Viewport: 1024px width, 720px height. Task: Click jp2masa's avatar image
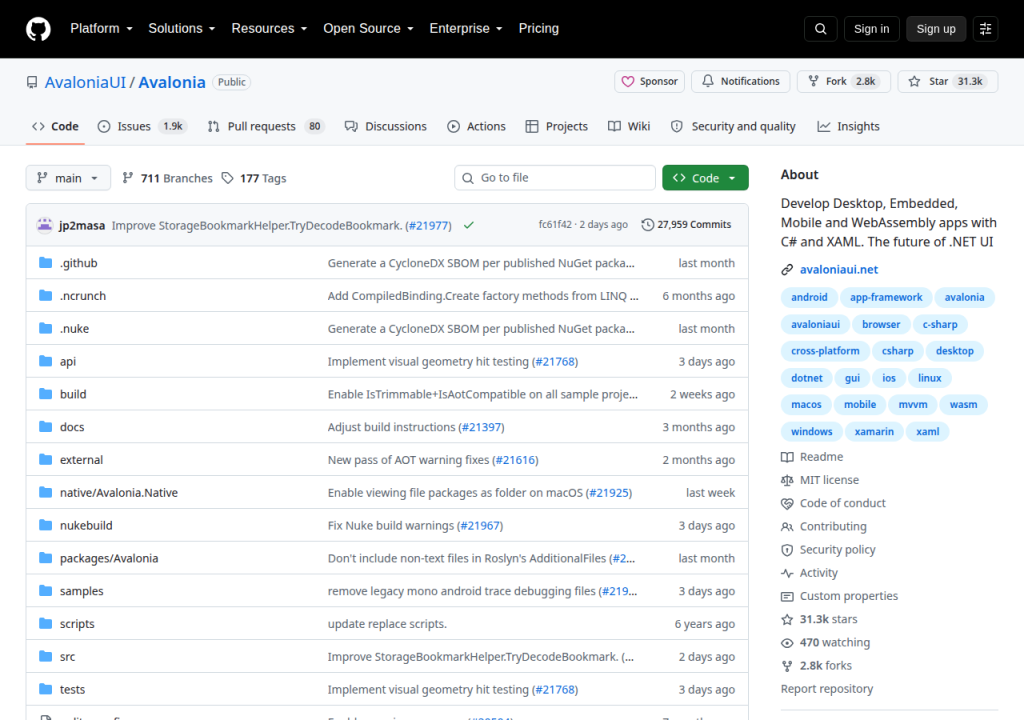44,225
